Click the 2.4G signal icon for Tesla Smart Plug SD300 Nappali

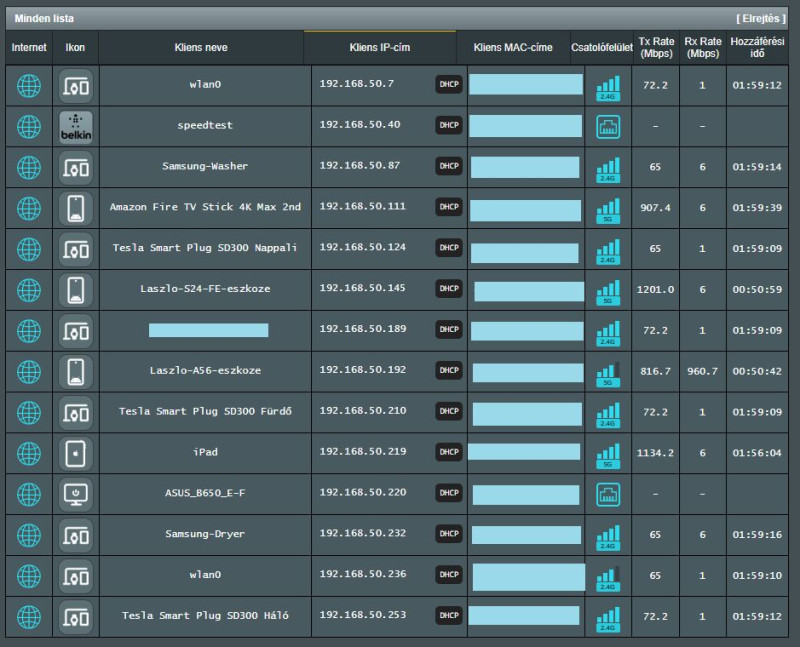click(x=608, y=248)
